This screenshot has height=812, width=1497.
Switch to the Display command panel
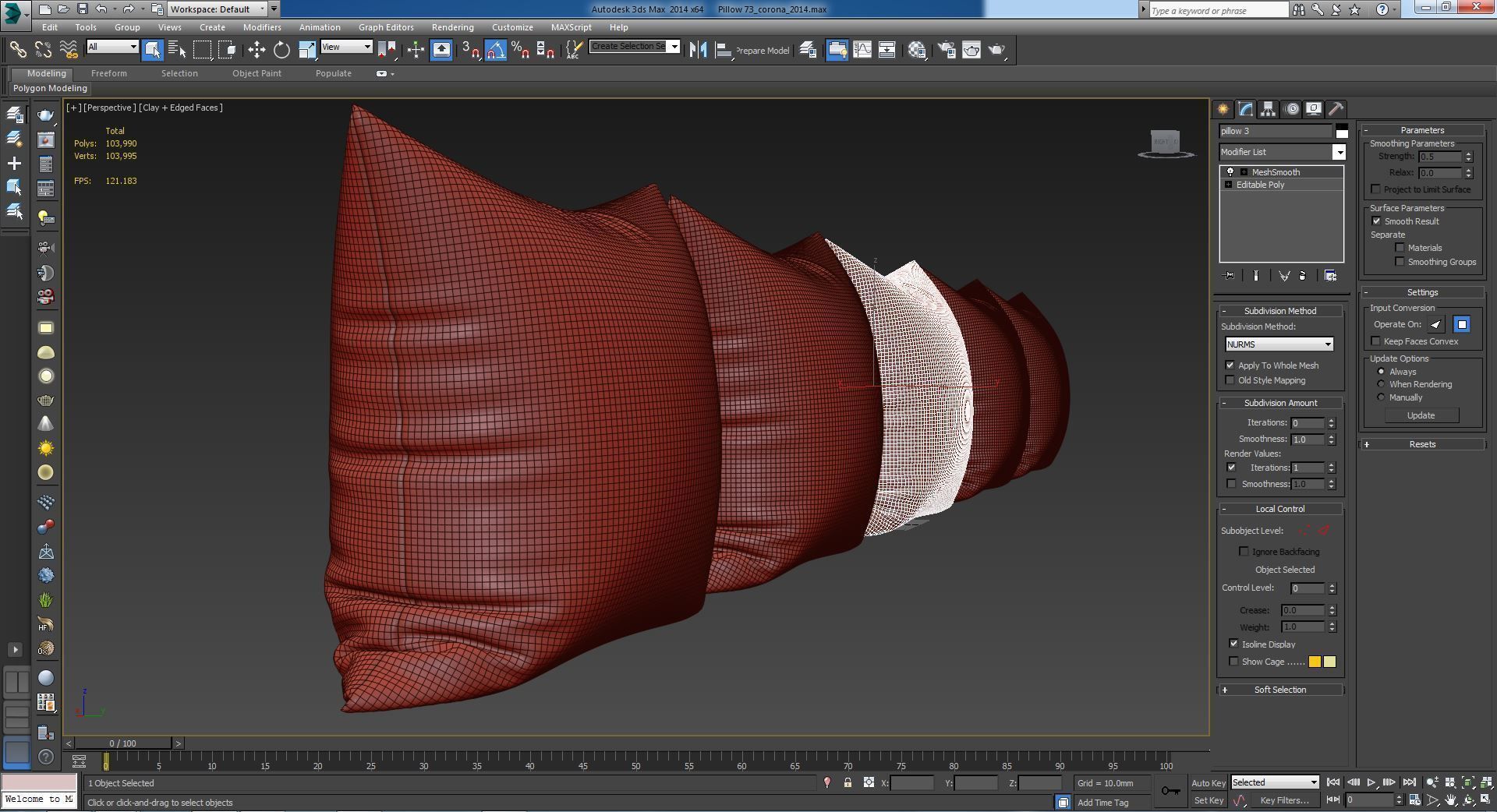point(1314,109)
